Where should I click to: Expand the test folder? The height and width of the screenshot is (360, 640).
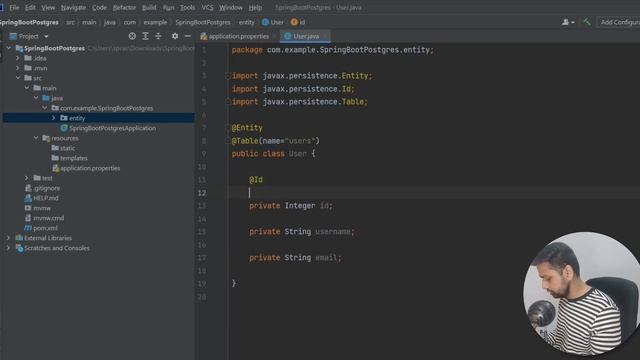[x=27, y=178]
